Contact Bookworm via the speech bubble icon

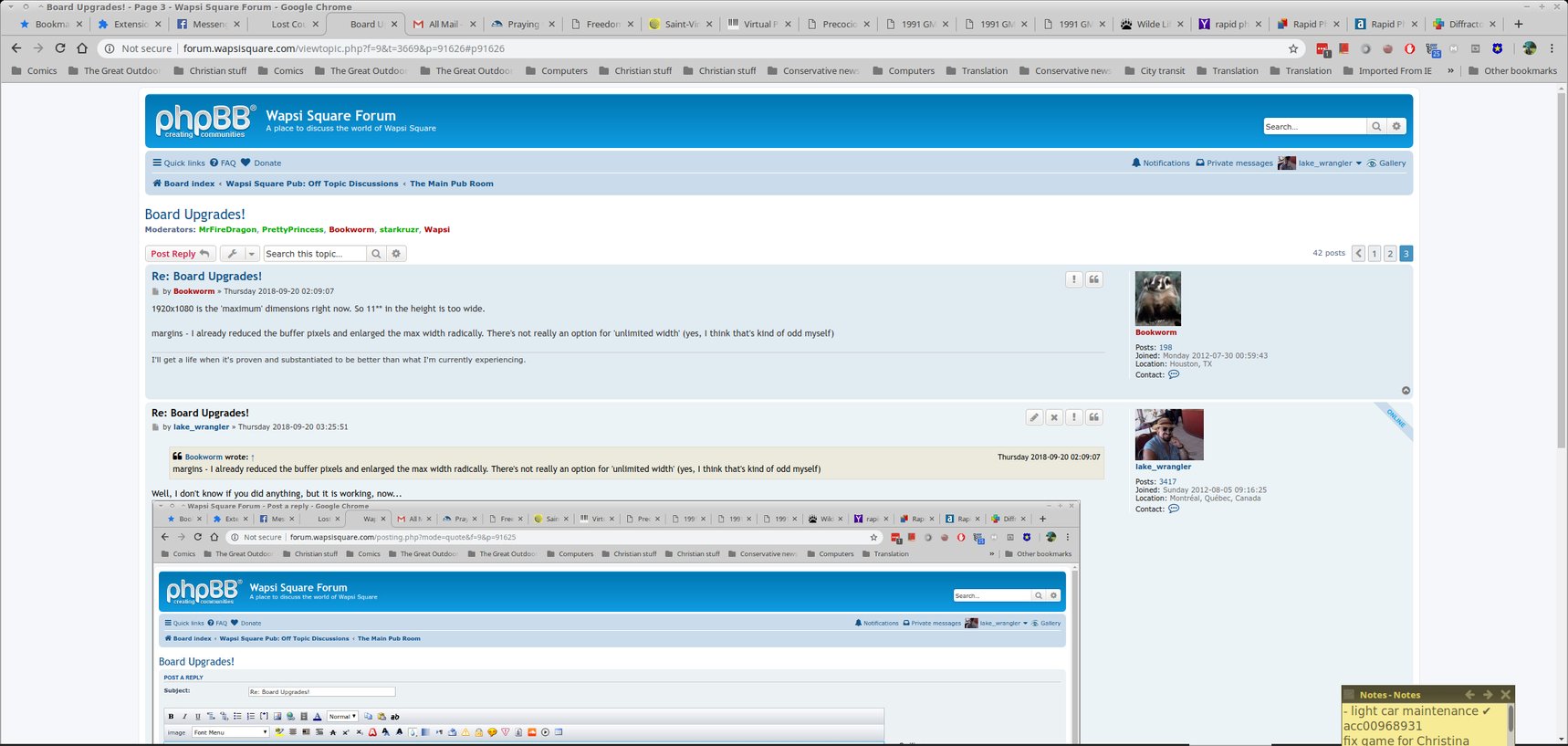pyautogui.click(x=1174, y=374)
